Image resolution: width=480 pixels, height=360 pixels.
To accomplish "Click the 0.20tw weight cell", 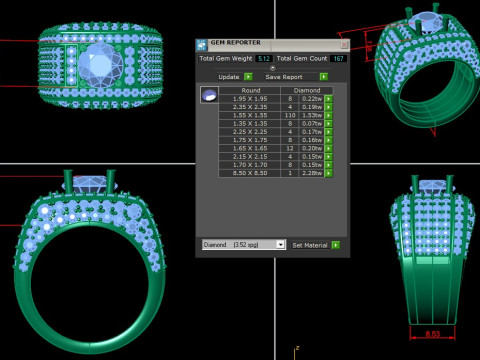I will pyautogui.click(x=312, y=148).
